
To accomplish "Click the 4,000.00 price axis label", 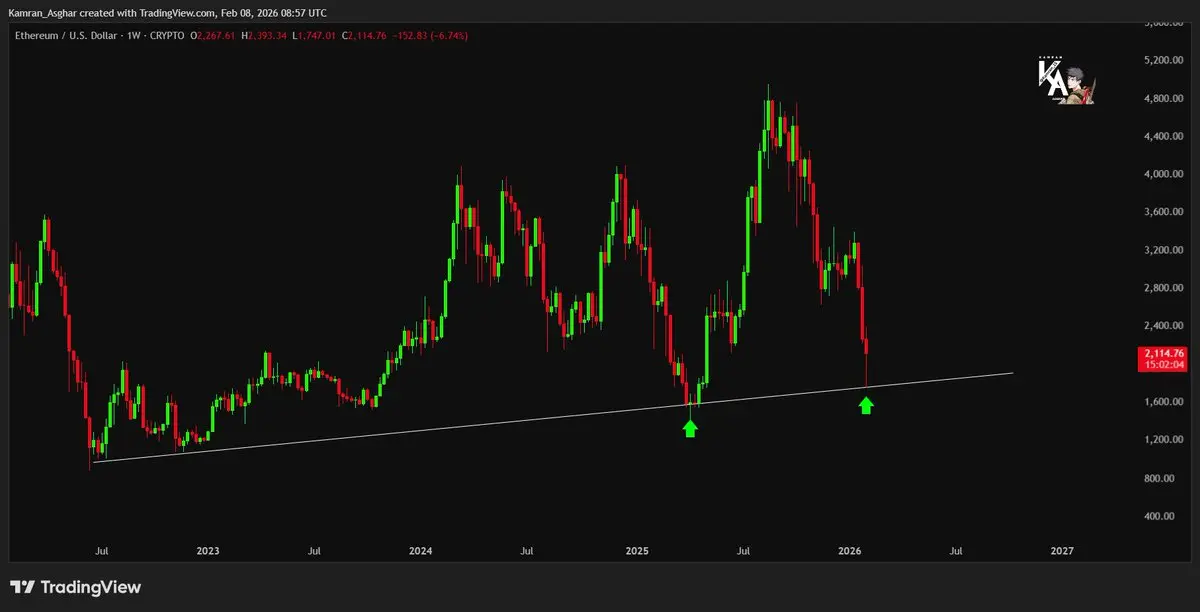I will 1162,174.
